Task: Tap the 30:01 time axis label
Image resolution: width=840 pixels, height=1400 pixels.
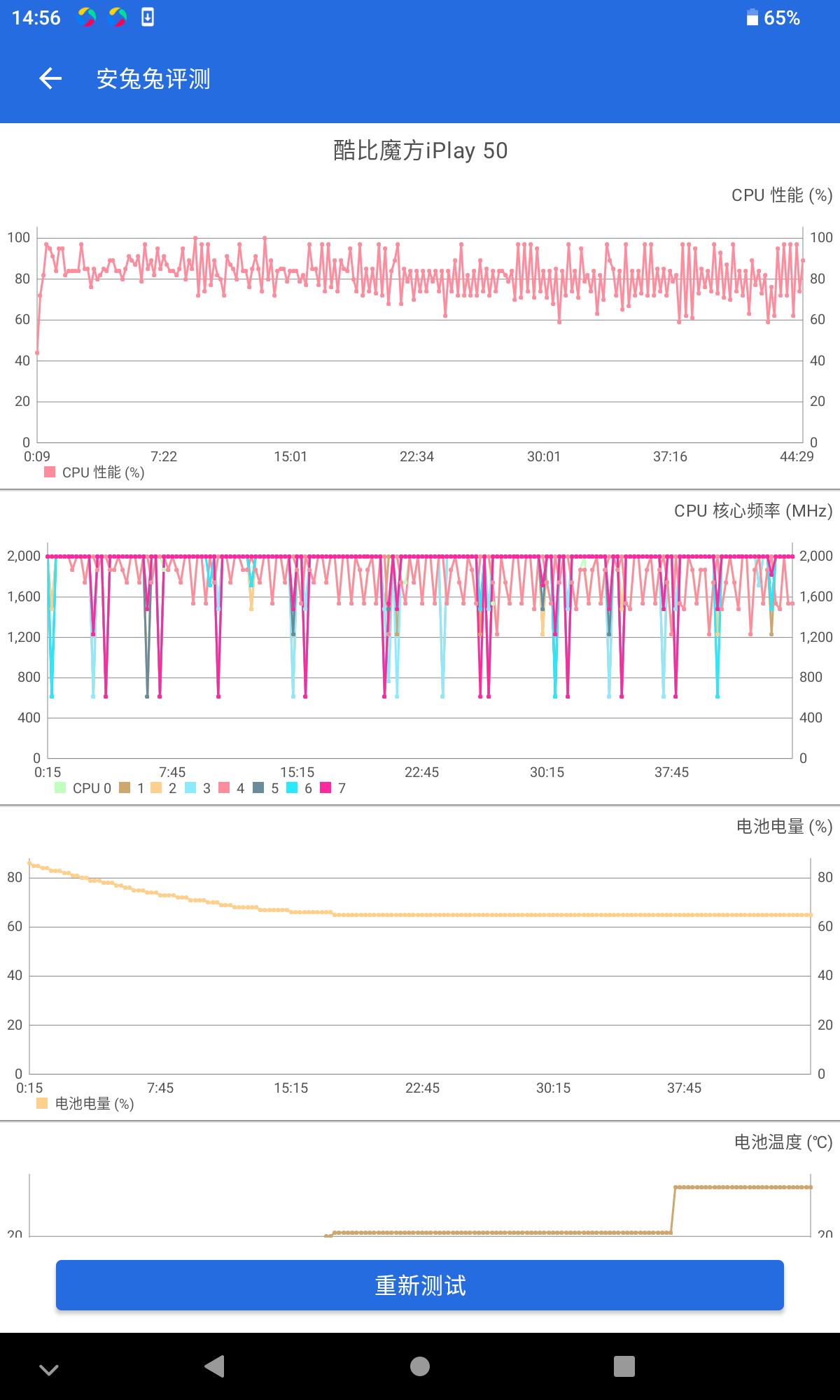Action: tap(544, 457)
